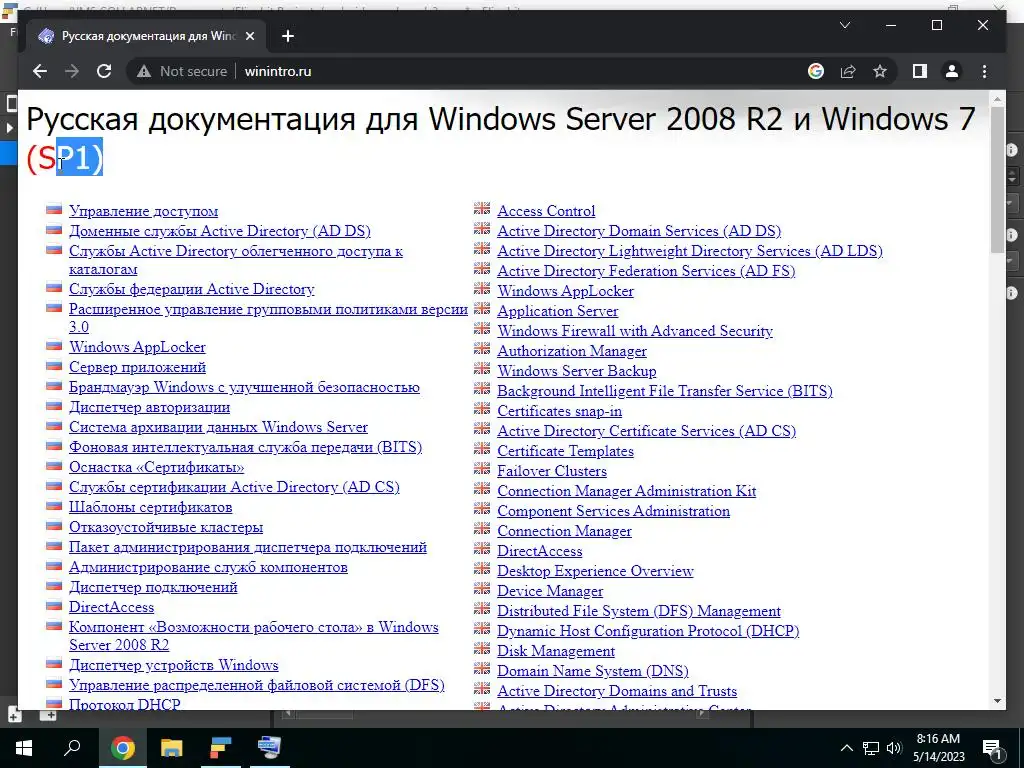Open the network tray icon

871,748
